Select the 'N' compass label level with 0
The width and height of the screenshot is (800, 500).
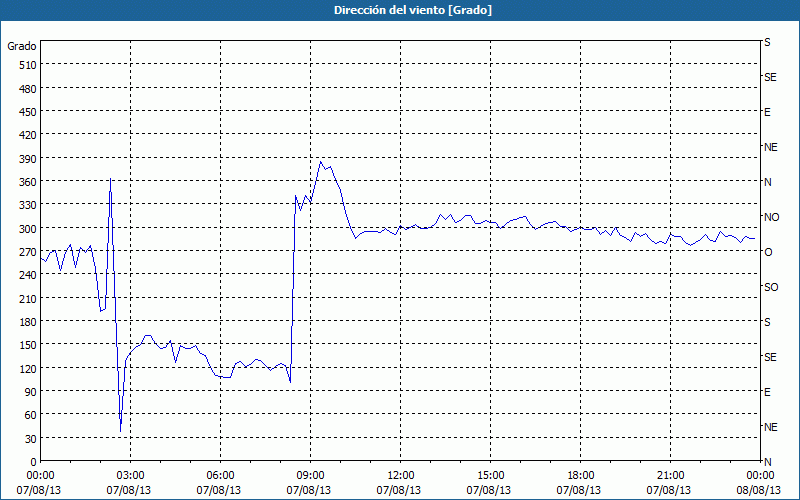click(768, 462)
